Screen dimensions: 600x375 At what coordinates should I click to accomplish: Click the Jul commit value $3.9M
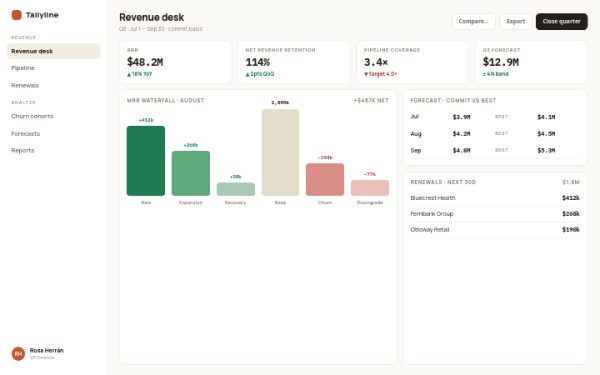(461, 117)
